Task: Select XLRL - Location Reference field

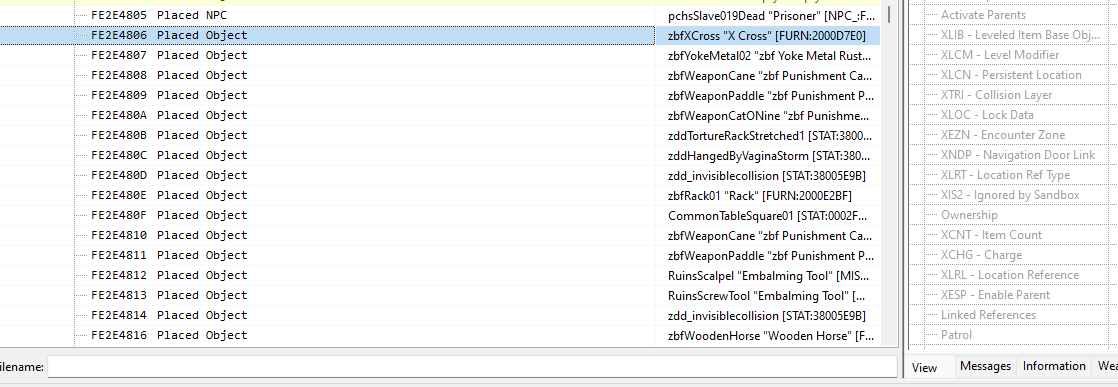Action: (1010, 274)
